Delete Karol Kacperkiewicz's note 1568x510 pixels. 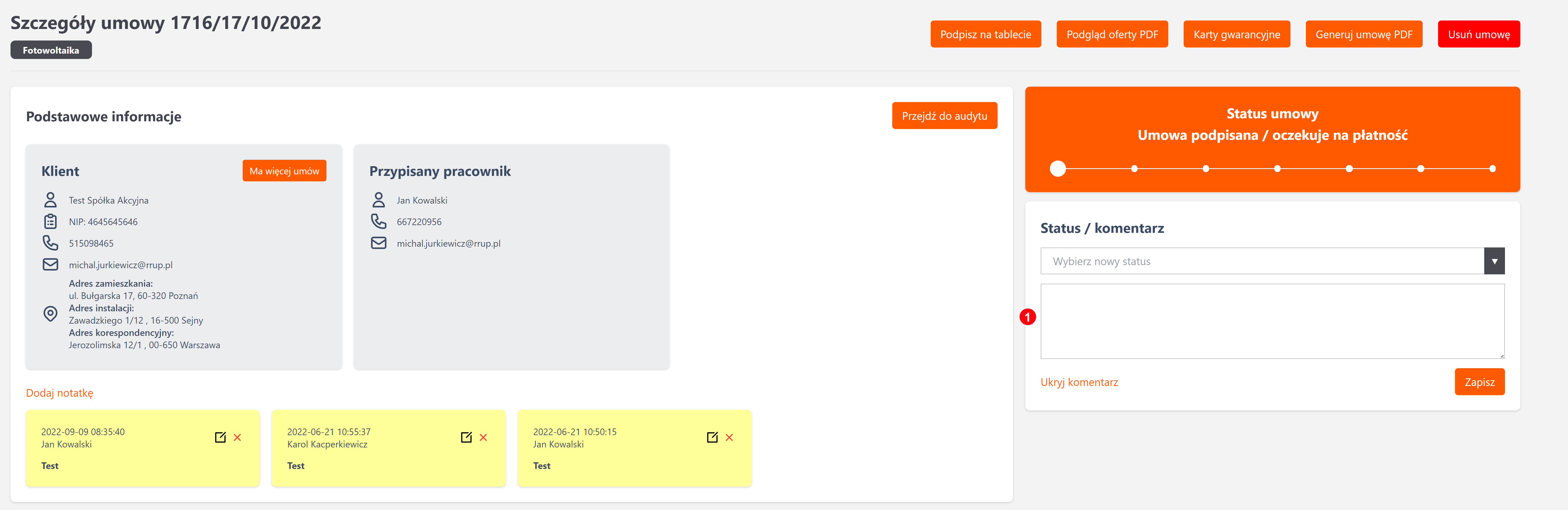tap(483, 437)
